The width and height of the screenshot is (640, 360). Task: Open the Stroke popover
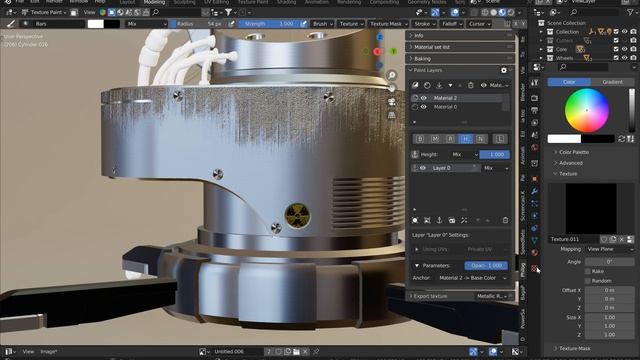(424, 24)
